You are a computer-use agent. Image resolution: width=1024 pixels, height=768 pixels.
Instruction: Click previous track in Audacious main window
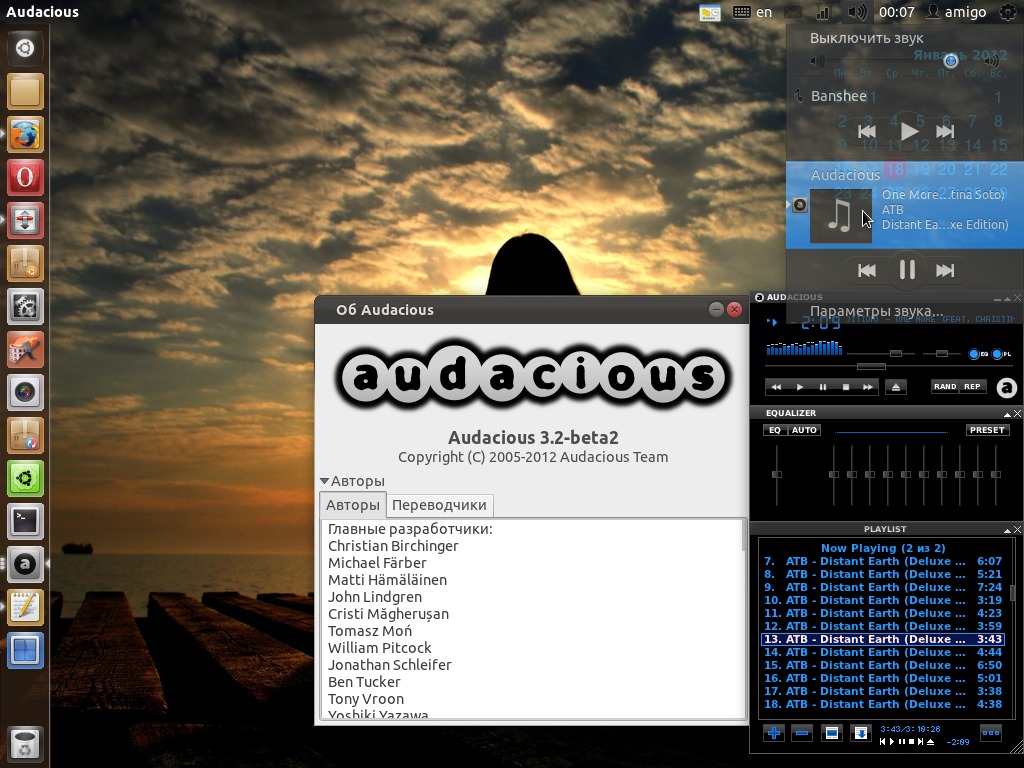(776, 387)
